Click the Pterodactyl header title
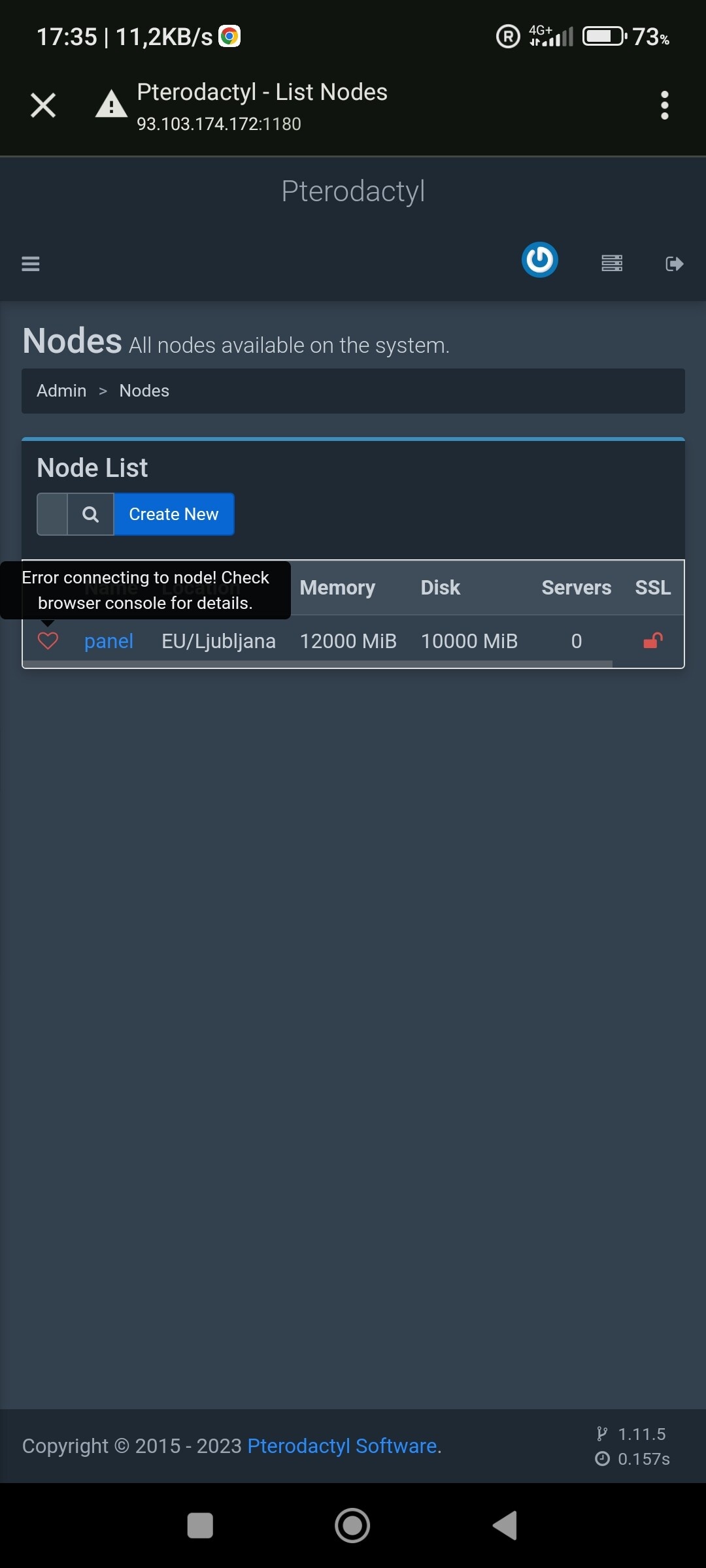 tap(353, 191)
